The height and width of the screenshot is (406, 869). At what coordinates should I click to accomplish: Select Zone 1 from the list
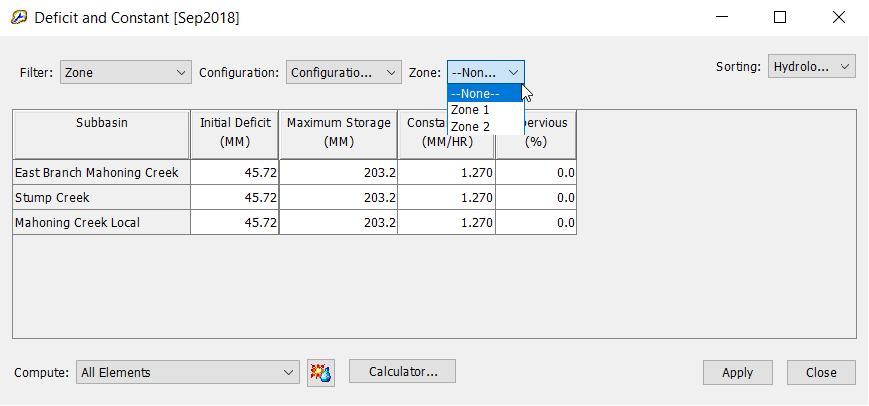point(485,110)
